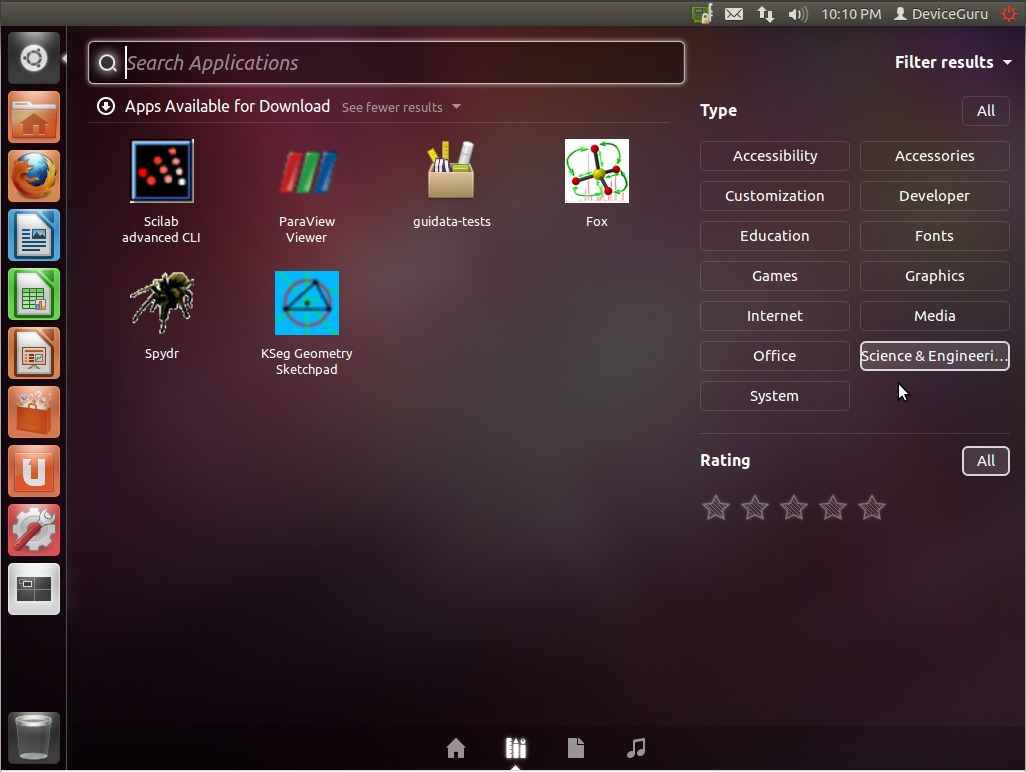The height and width of the screenshot is (772, 1026).
Task: Toggle the Accessibility type filter
Action: pos(775,156)
